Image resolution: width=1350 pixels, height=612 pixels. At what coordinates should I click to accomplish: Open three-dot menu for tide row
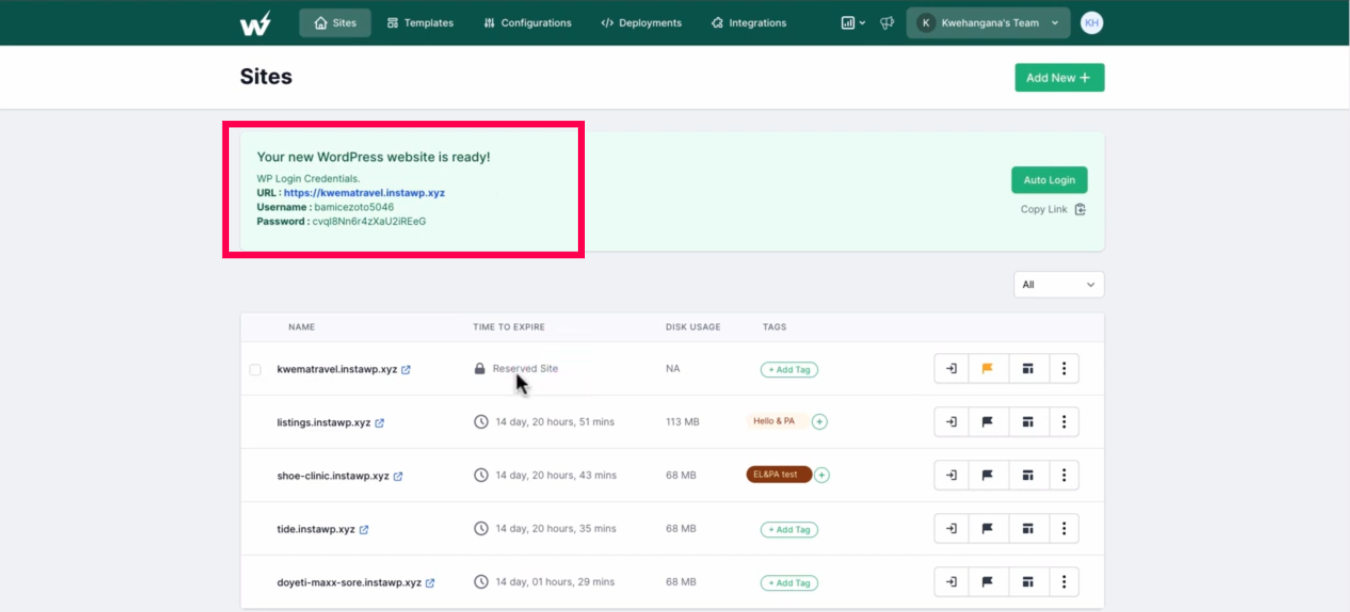point(1064,529)
